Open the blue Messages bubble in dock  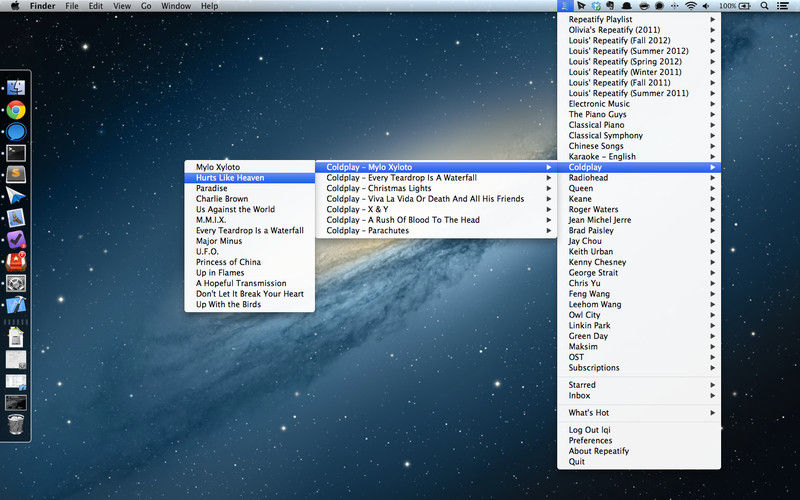click(x=16, y=132)
